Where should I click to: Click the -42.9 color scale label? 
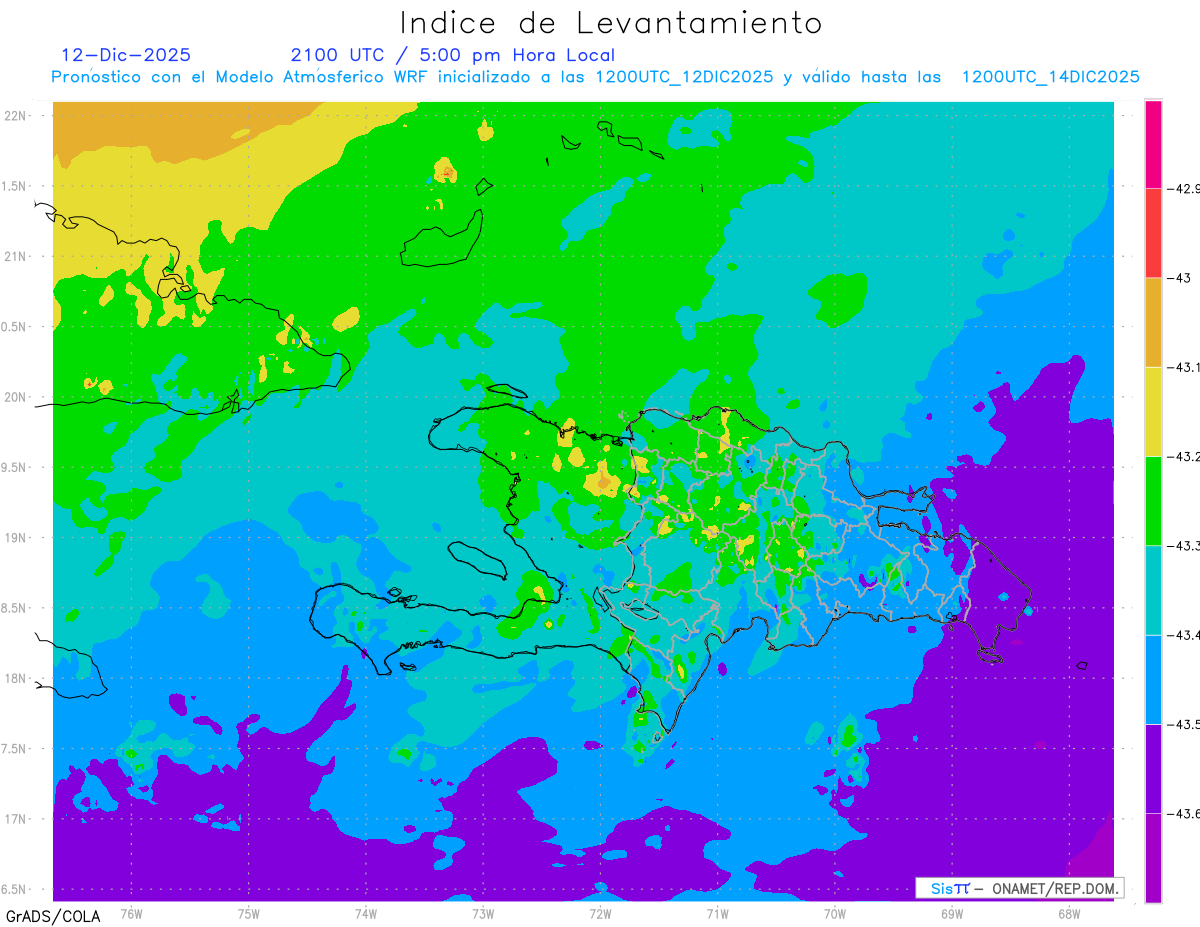[x=1184, y=188]
